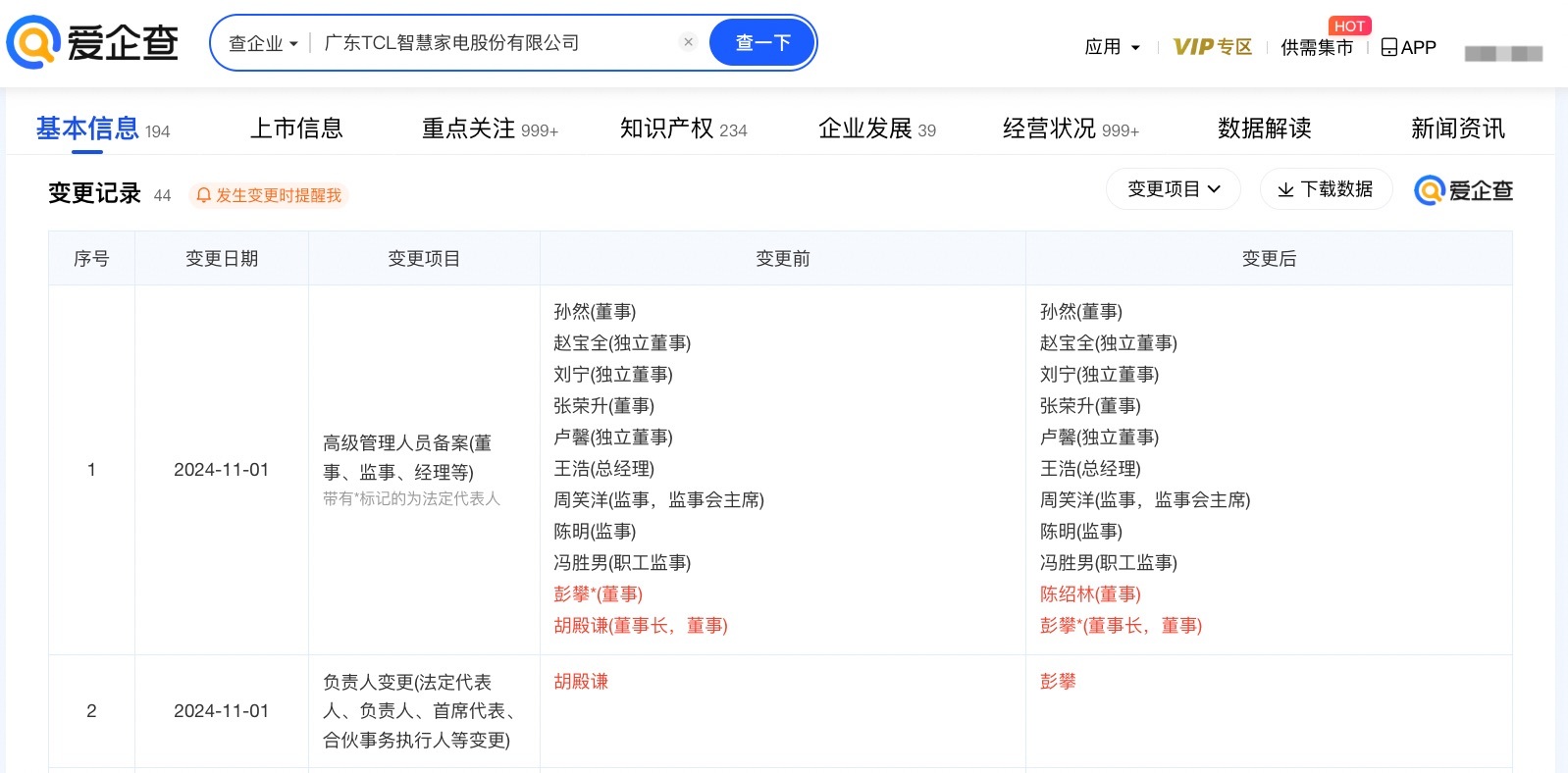The height and width of the screenshot is (773, 1568).
Task: Click 冯胜男(职工监事) in 变更前 column
Action: point(622,563)
